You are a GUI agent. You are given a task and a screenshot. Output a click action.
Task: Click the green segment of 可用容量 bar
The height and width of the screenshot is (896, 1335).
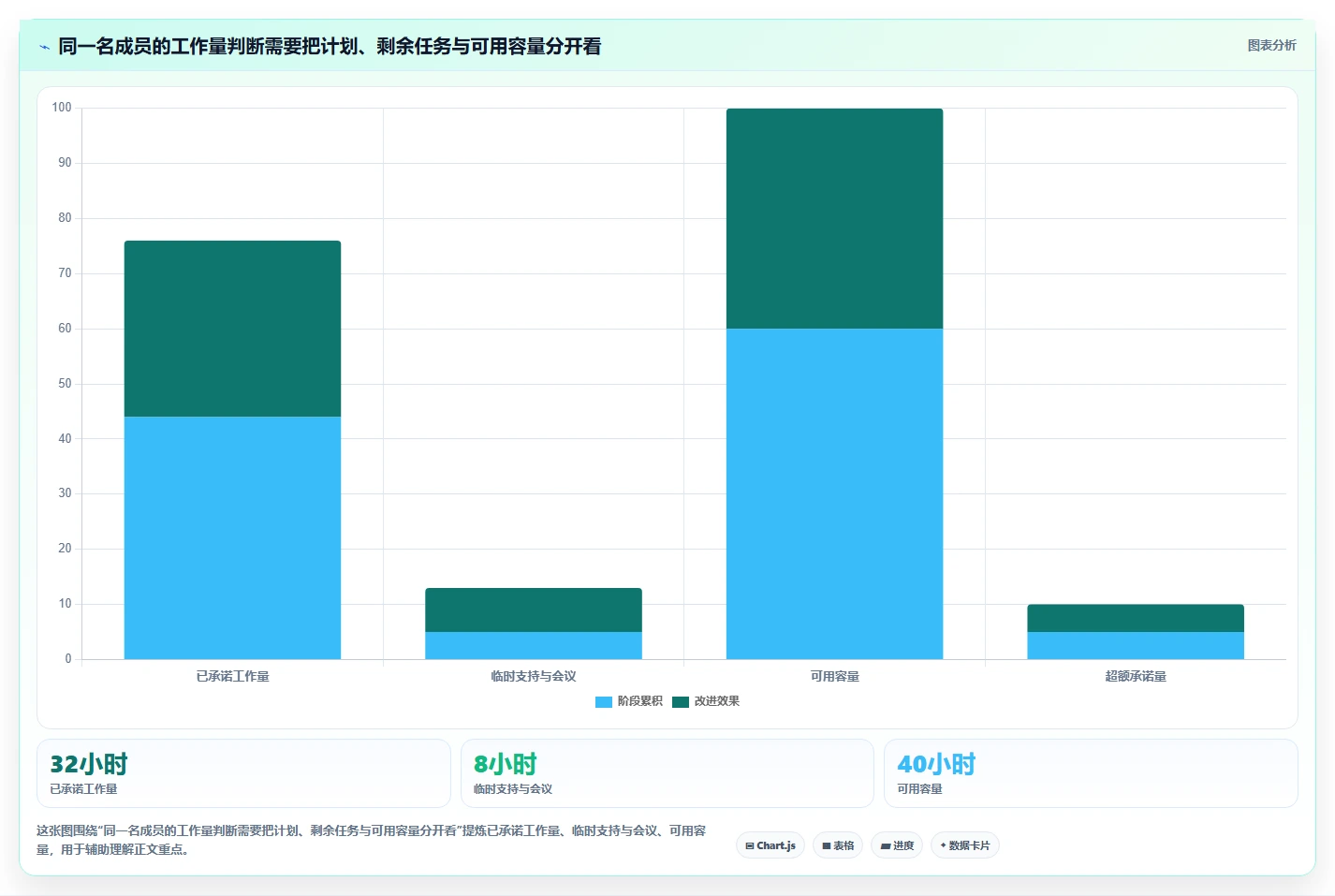coord(834,218)
